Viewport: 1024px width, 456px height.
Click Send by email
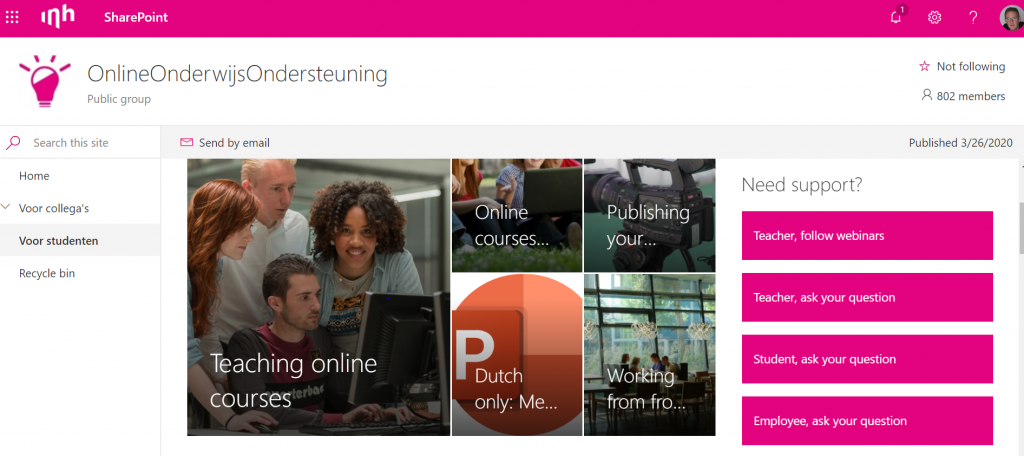click(x=225, y=142)
